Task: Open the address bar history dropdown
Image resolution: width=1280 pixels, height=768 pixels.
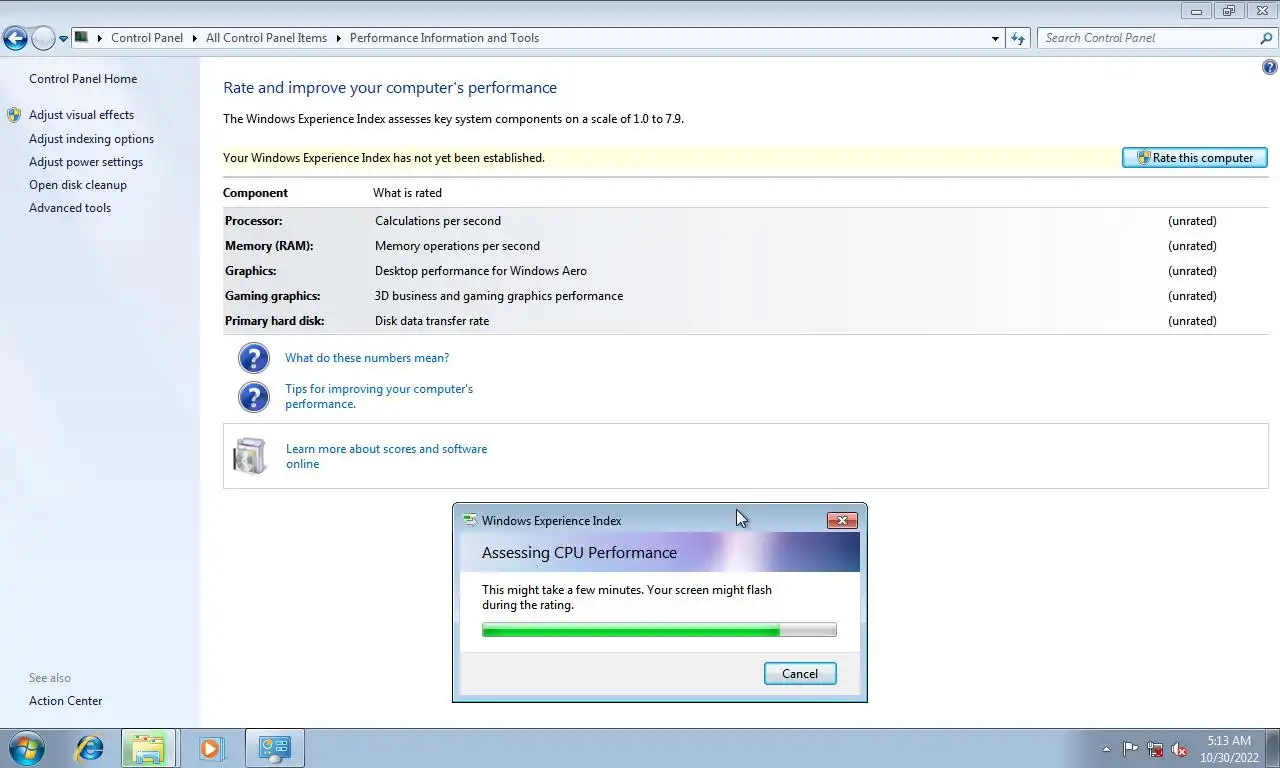Action: pos(995,38)
